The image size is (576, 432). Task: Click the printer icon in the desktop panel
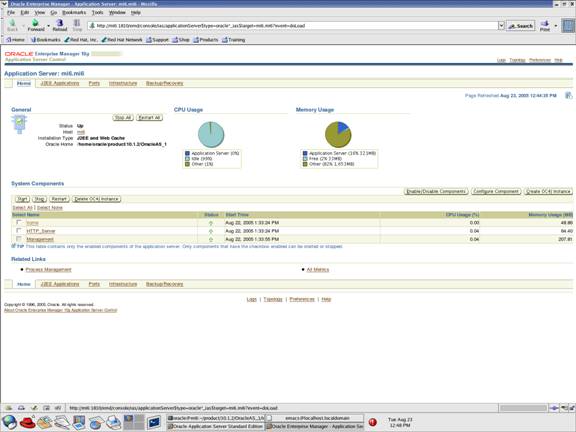point(113,422)
